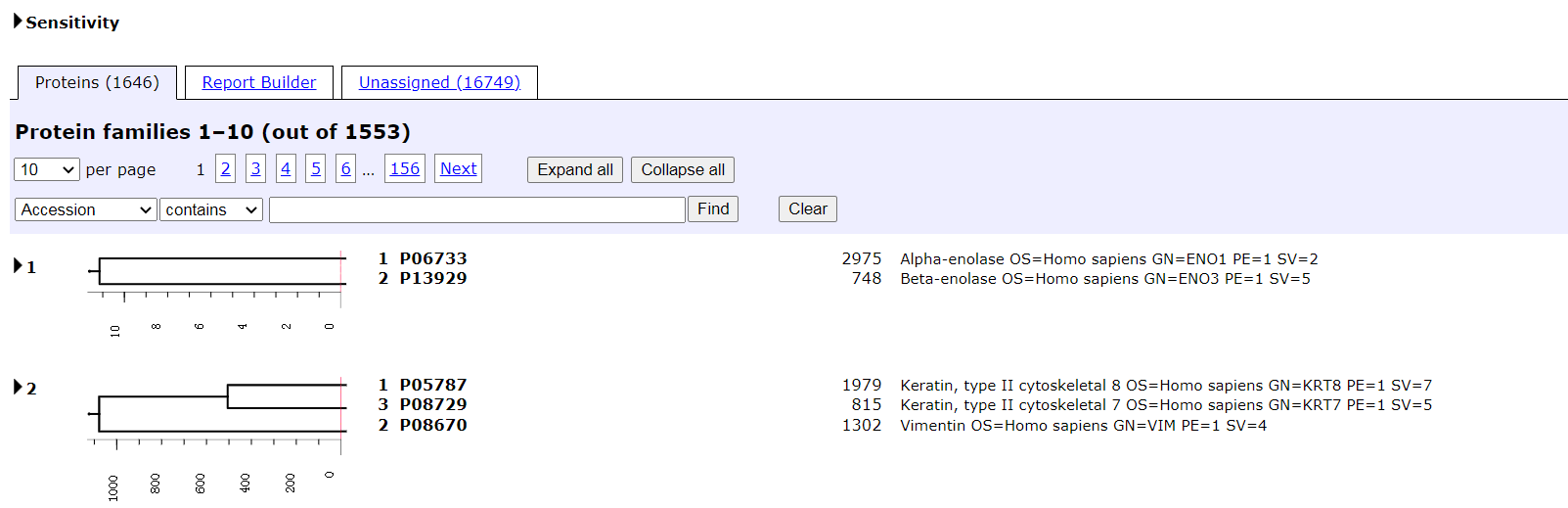Switch to the Report Builder tab
The width and height of the screenshot is (1568, 508).
259,82
